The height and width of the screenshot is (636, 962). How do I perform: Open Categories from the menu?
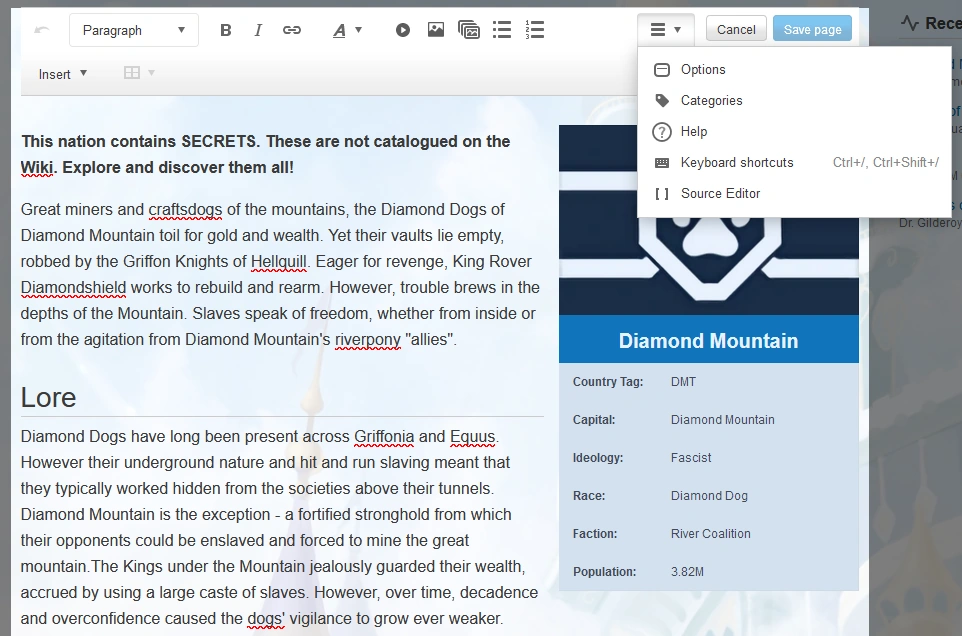pyautogui.click(x=795, y=101)
